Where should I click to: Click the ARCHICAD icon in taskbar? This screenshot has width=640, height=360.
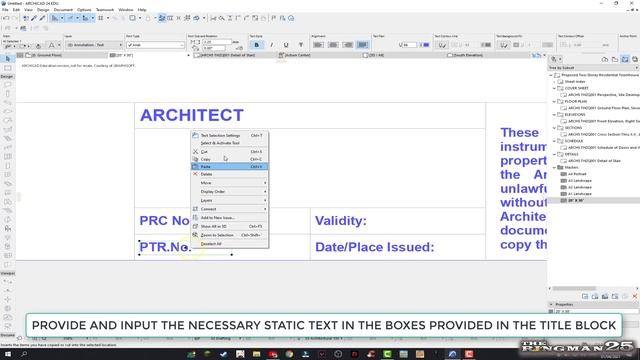[453, 354]
